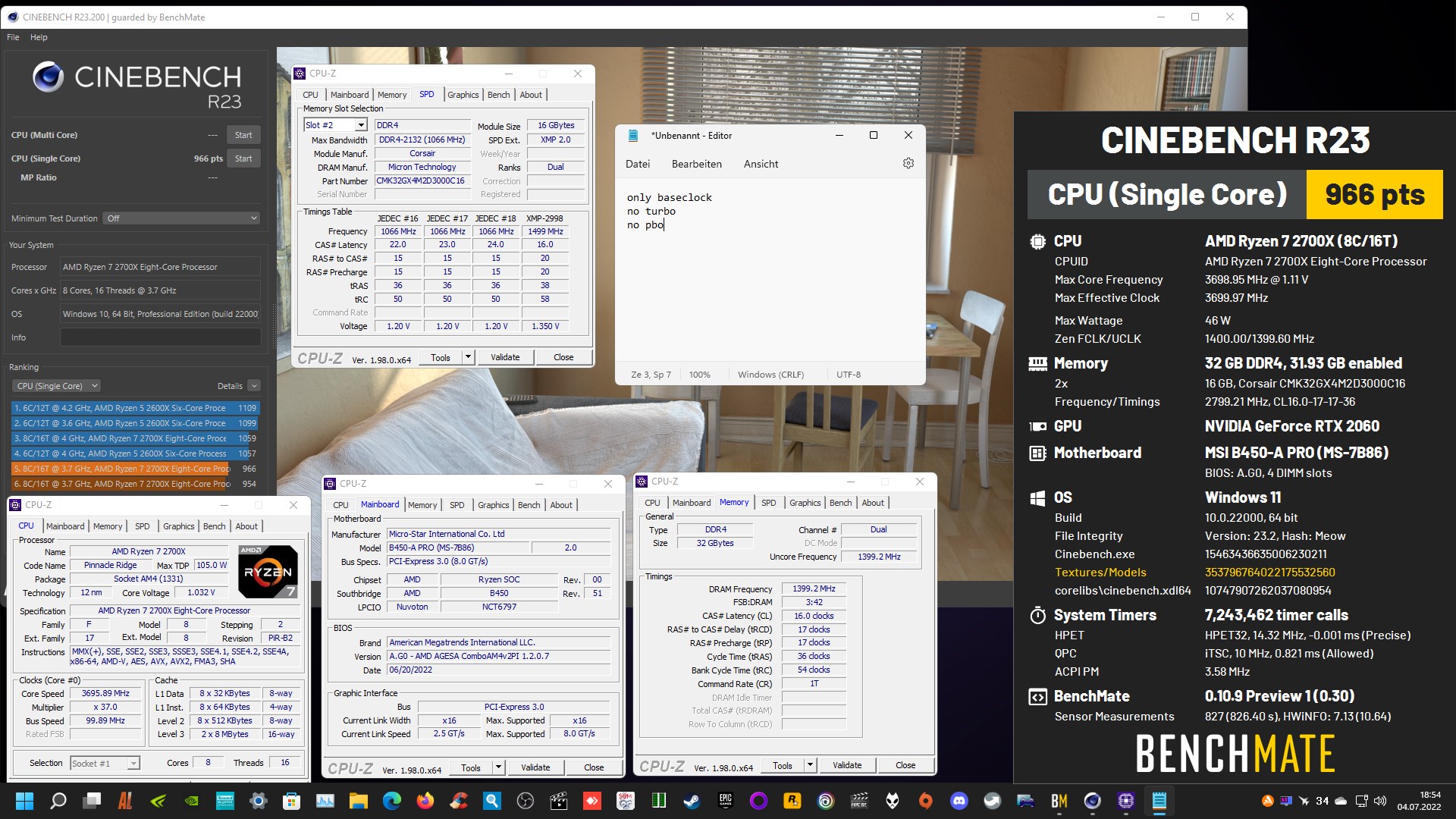Select ranking entry 3 Ryzen 7 2700X 1059
The image size is (1456, 819).
(136, 438)
